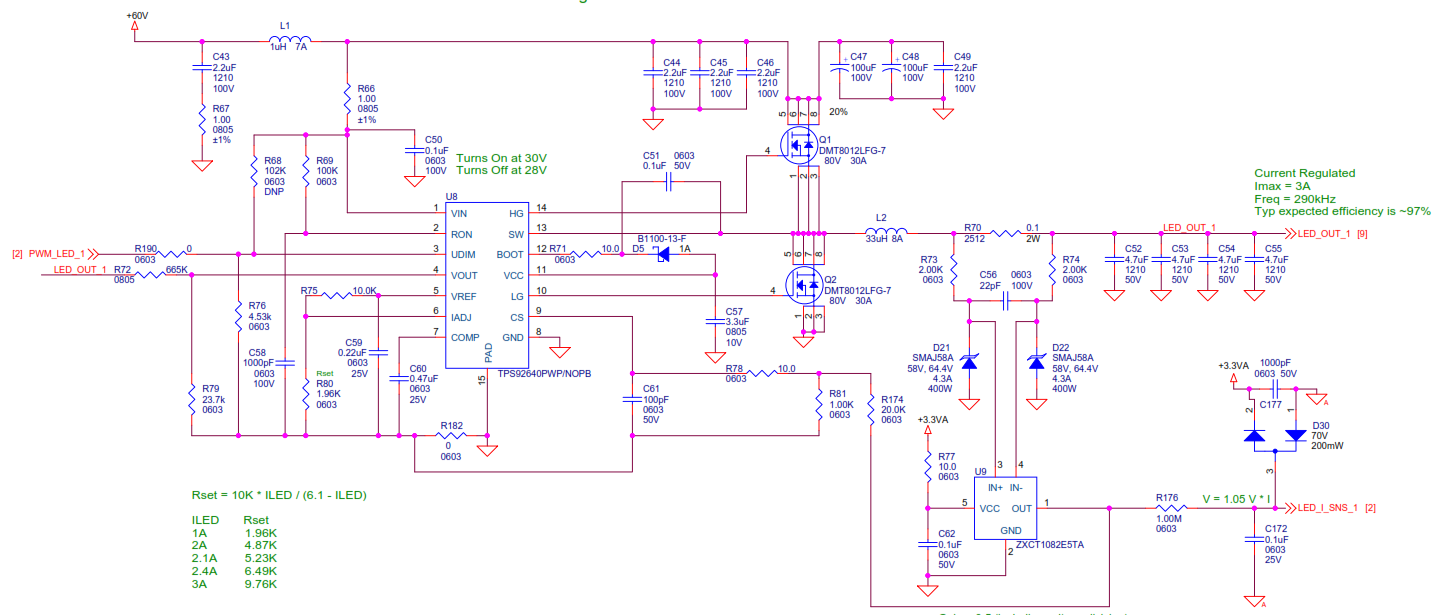This screenshot has width=1449, height=615.
Task: Select the D22 TVS diode symbol
Action: (x=1037, y=362)
